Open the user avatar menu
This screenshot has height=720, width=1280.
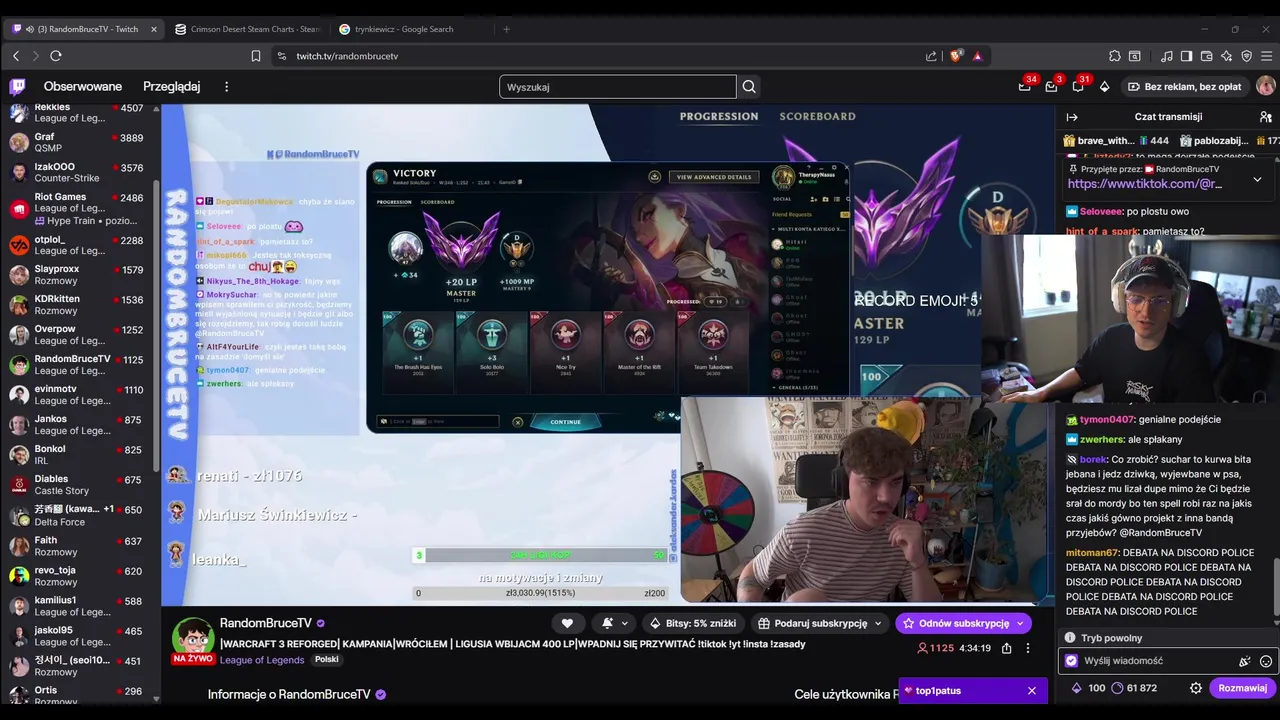point(1265,87)
